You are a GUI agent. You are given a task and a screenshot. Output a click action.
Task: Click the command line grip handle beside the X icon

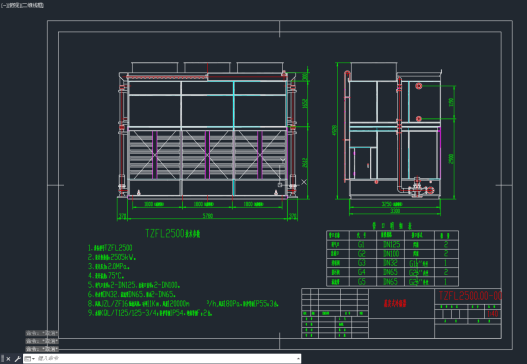pyautogui.click(x=2, y=359)
